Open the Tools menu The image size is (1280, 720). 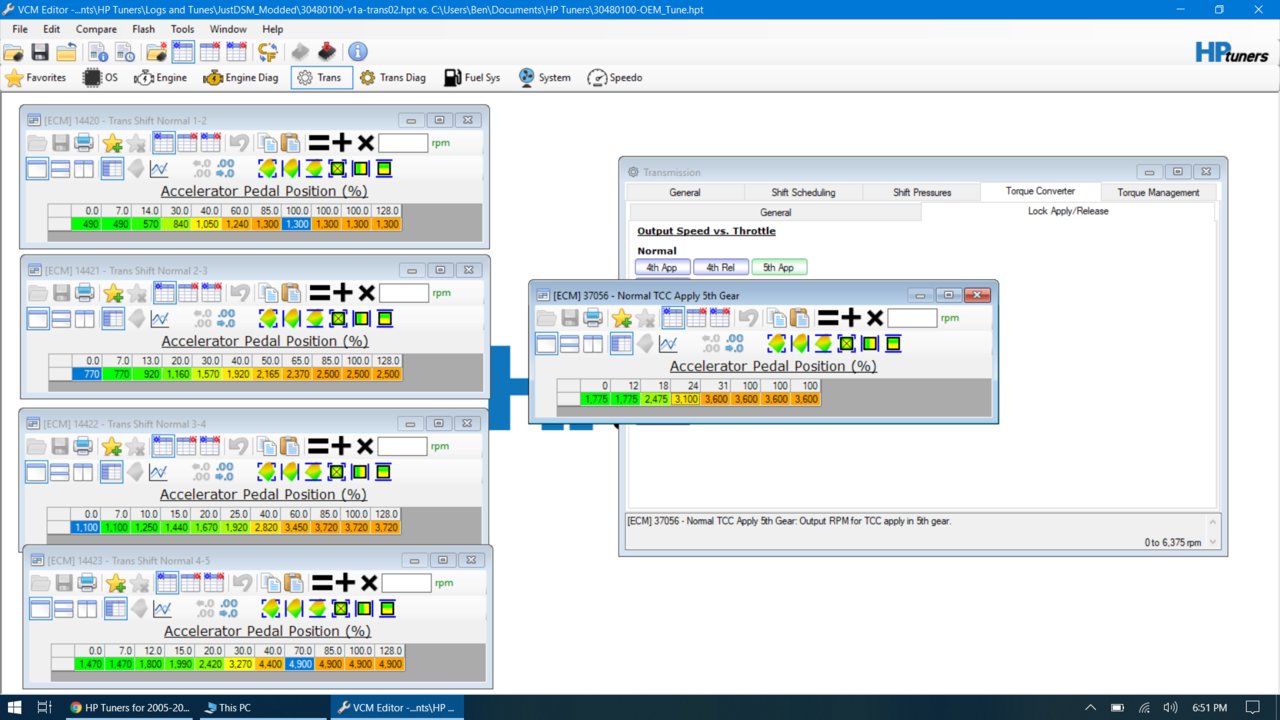[182, 29]
